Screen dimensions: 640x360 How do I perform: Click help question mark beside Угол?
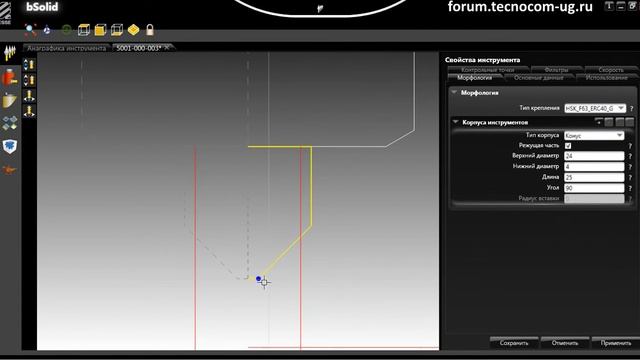click(x=631, y=188)
